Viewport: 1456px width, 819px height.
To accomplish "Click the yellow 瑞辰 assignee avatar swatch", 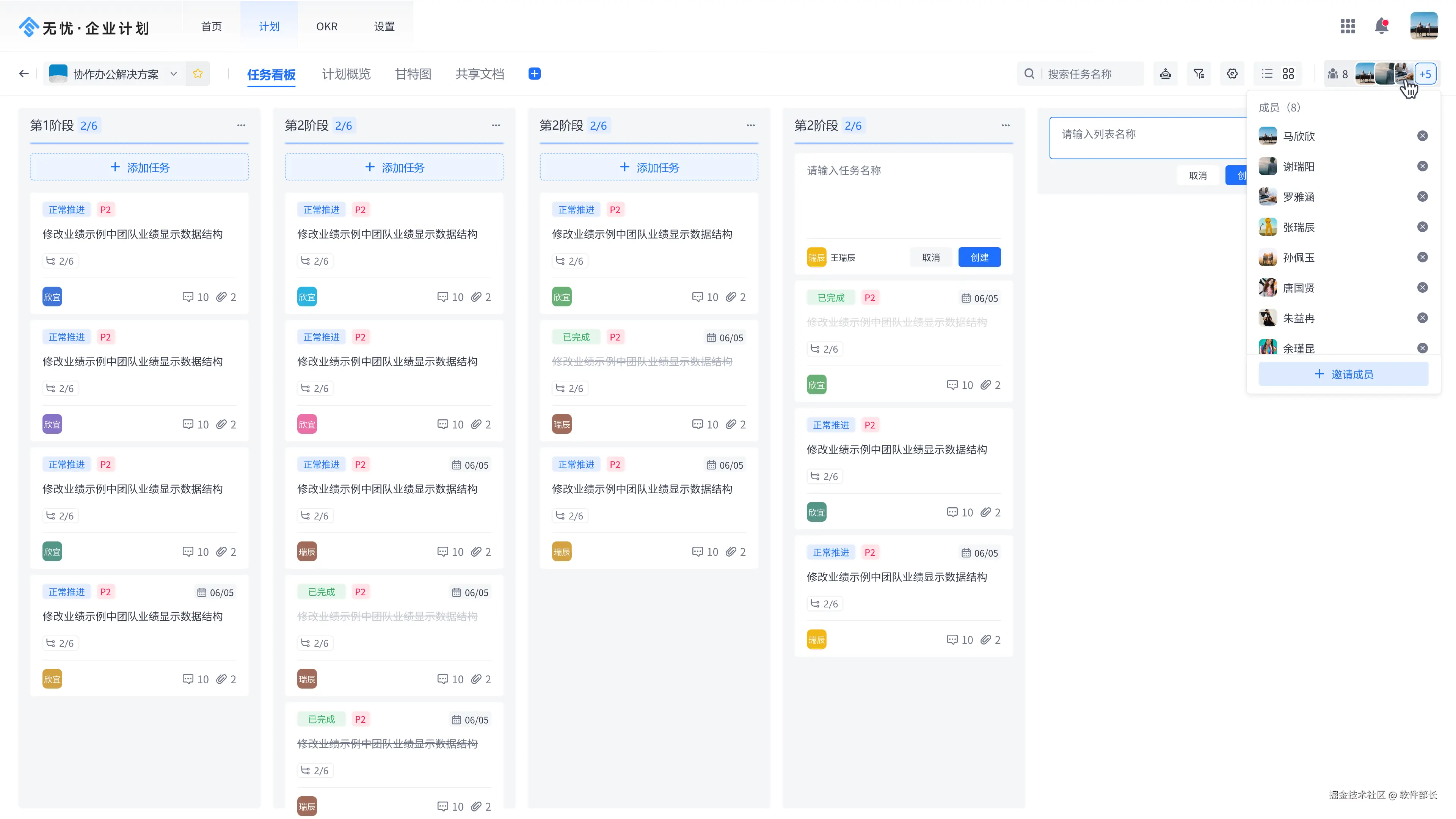I will (x=816, y=257).
